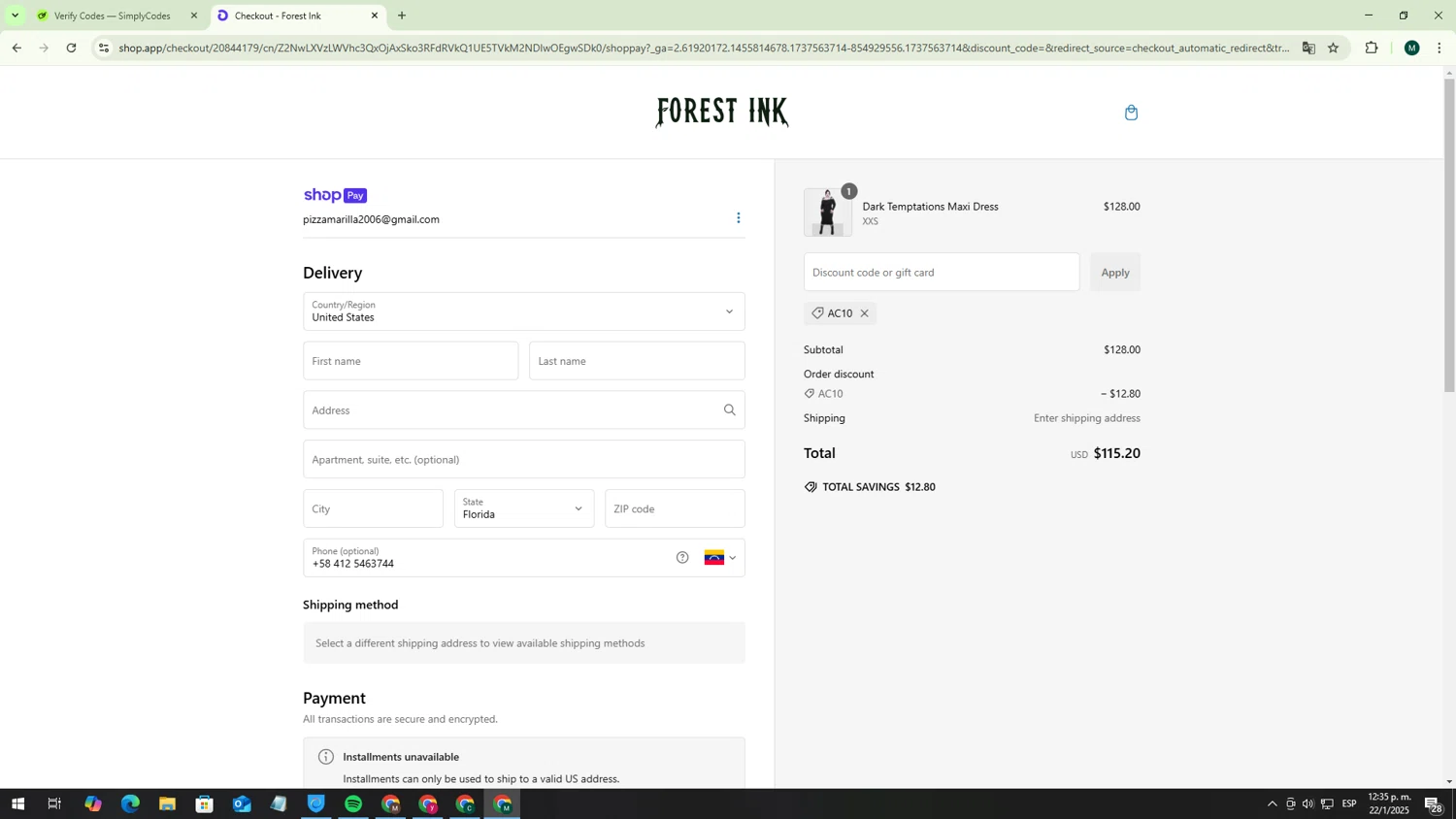Open the Chrome profile avatar
Viewport: 1456px width, 819px height.
(x=1411, y=48)
